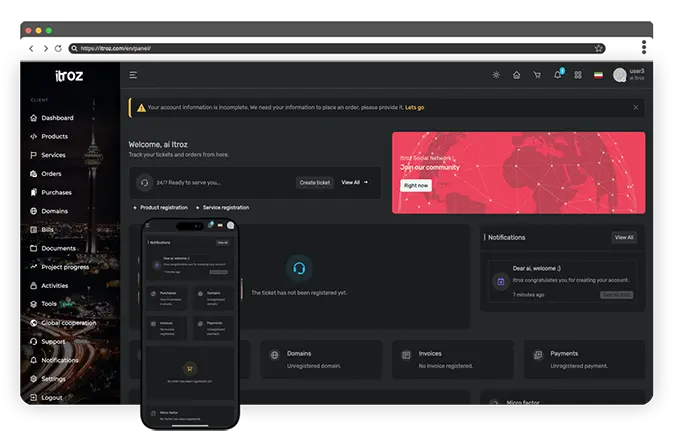Viewport: 676px width, 440px height.
Task: Select Domains from the sidebar
Action: tap(54, 211)
